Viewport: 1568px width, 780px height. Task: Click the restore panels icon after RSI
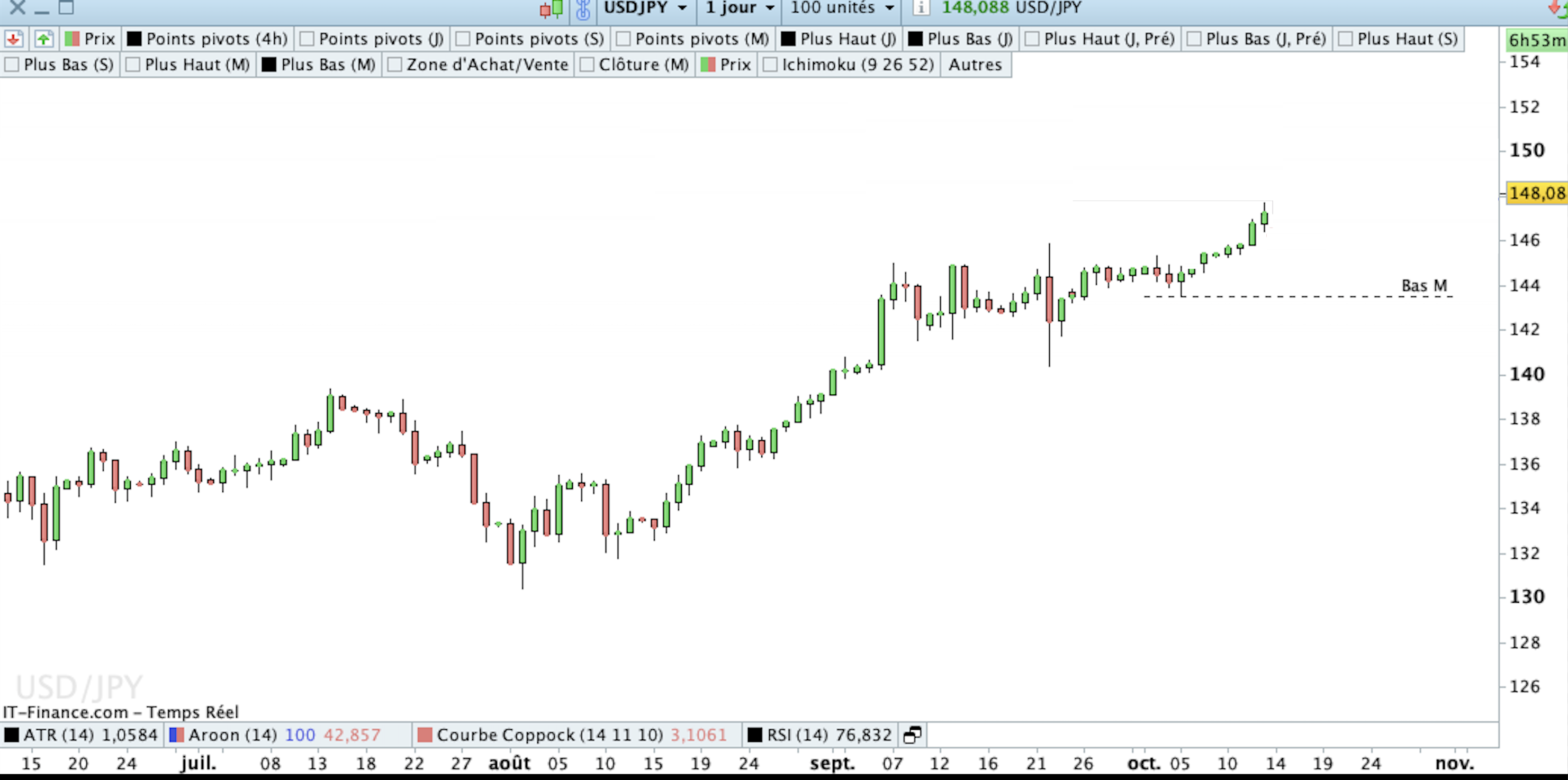[912, 735]
